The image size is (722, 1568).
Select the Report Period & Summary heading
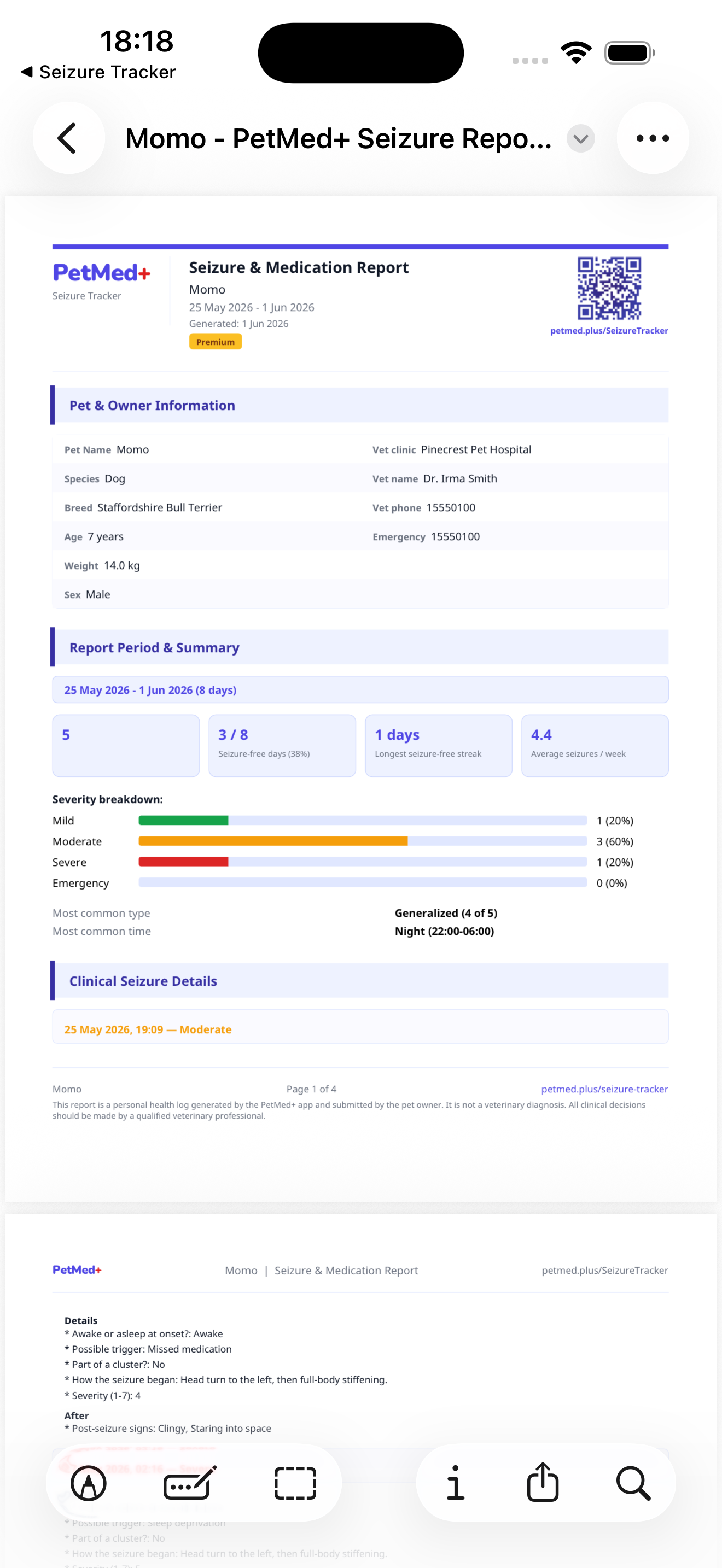tap(154, 648)
